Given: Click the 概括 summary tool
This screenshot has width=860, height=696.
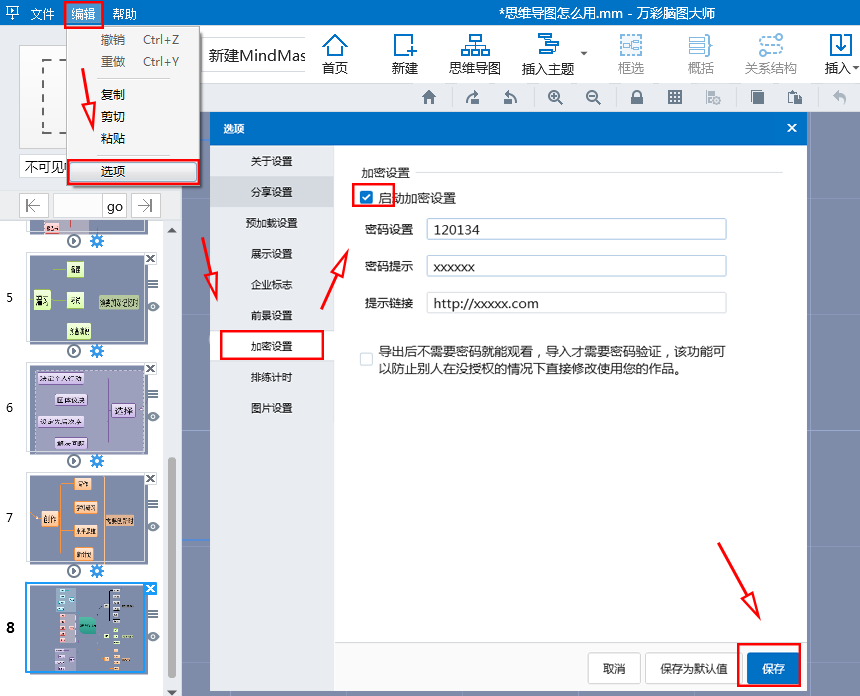Looking at the screenshot, I should pyautogui.click(x=700, y=52).
